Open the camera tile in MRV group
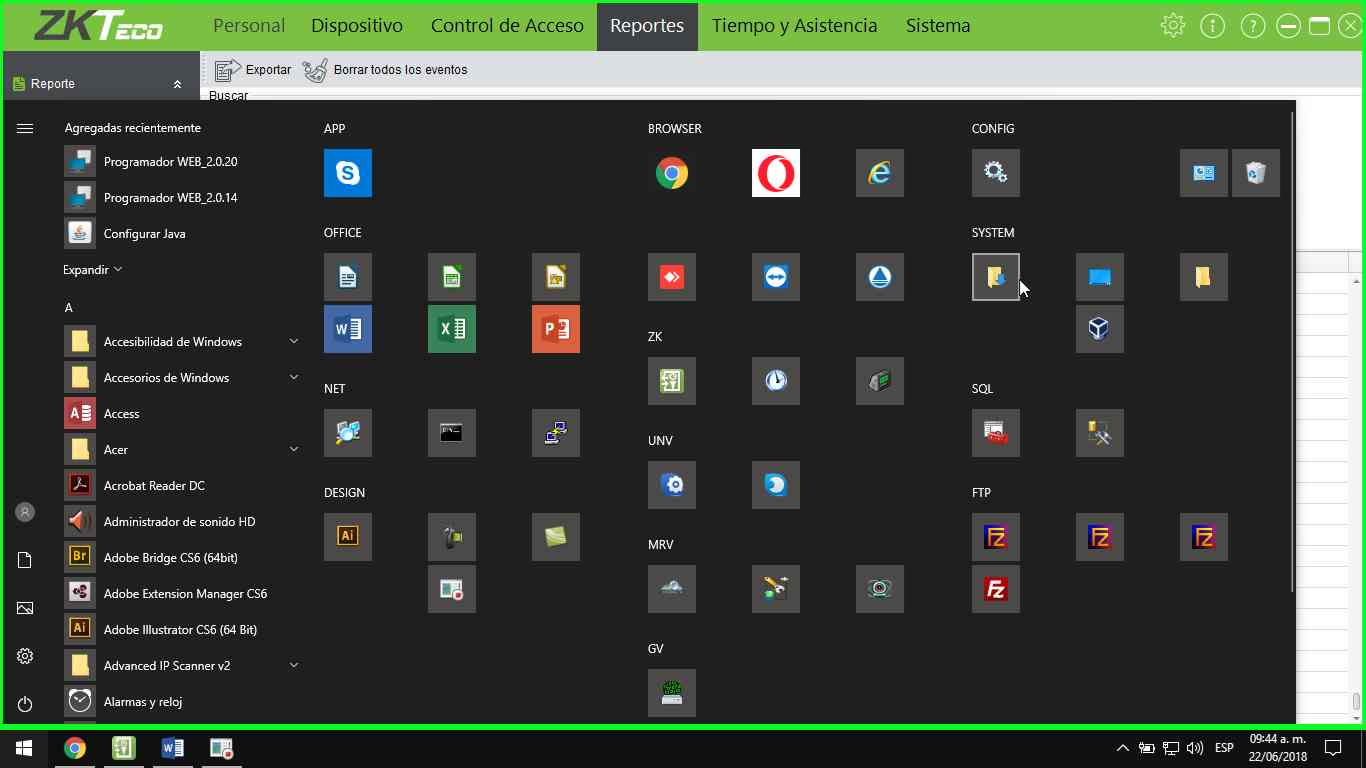 tap(880, 589)
